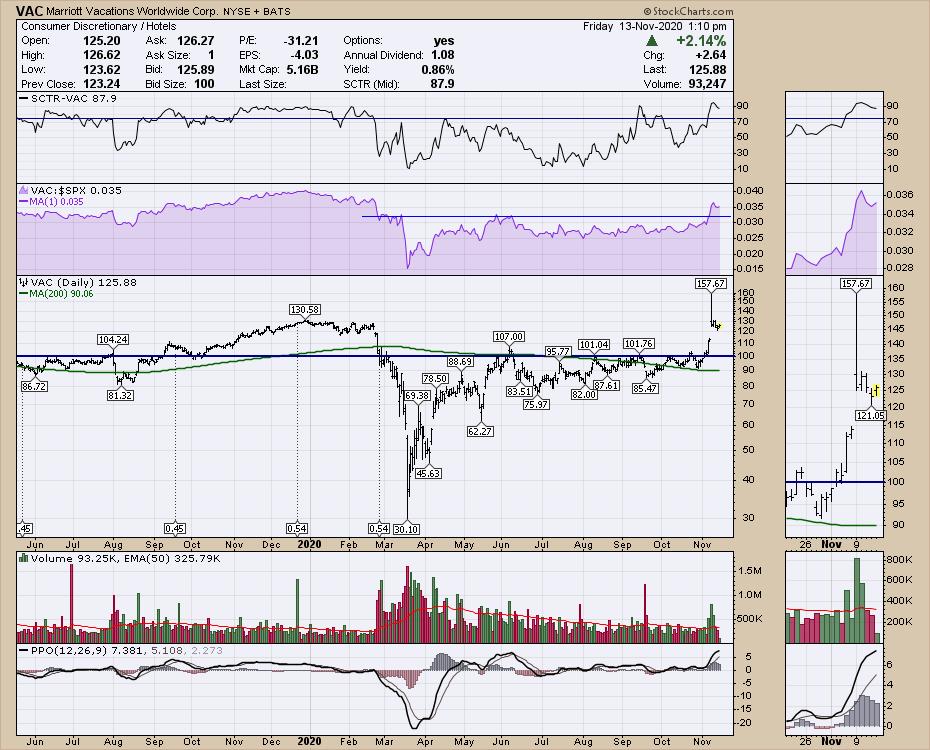
Task: Click the 30.10 March low price label
Action: tap(406, 528)
